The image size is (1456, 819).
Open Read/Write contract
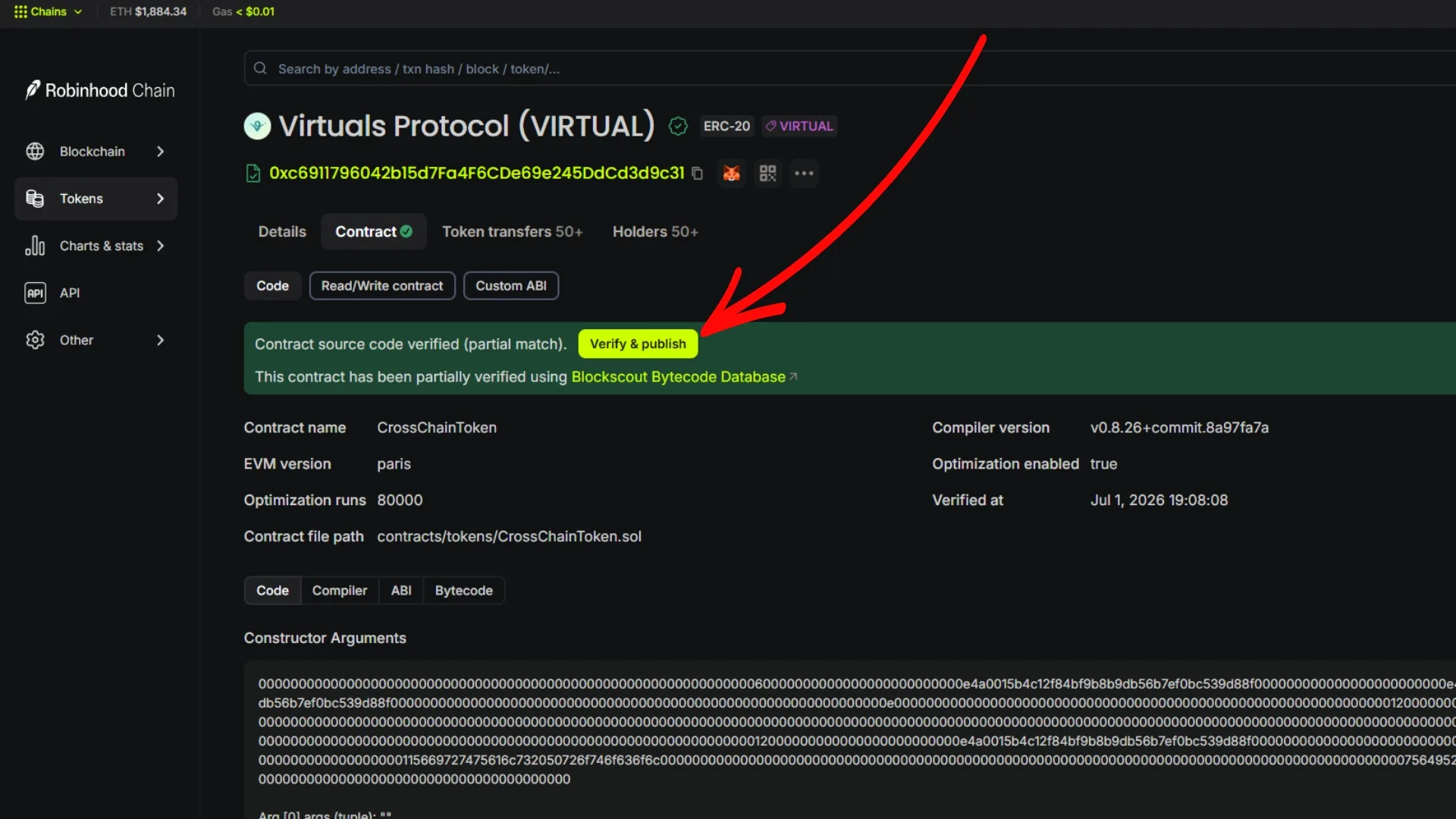point(382,286)
